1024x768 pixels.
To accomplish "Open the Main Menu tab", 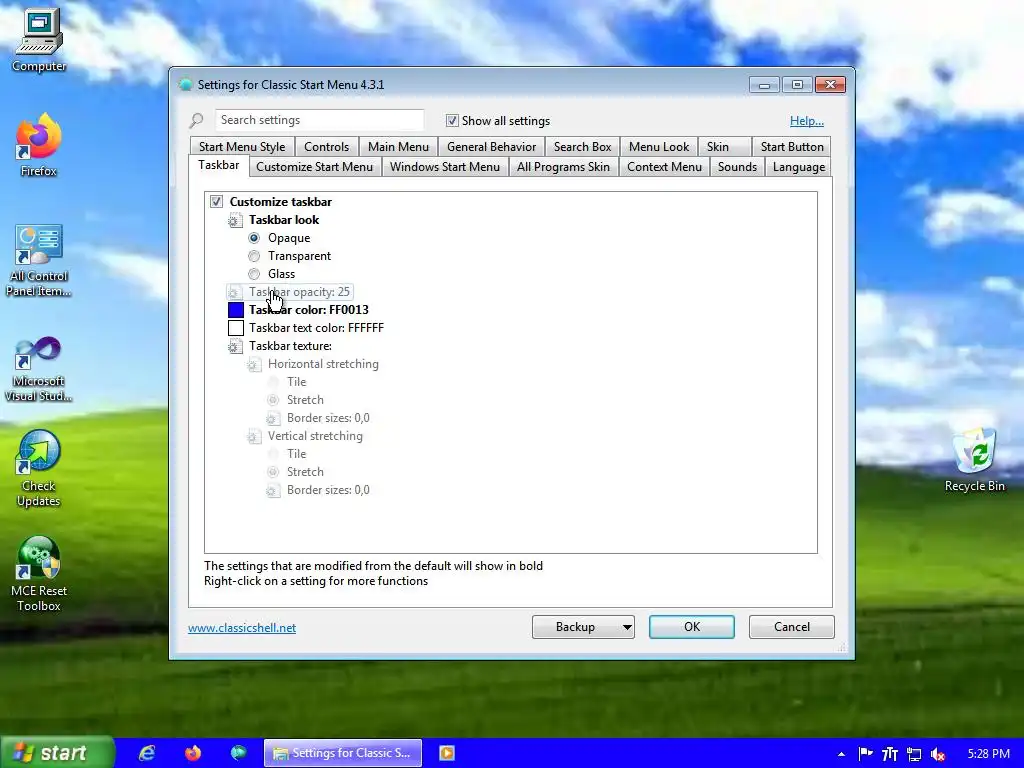I will pos(398,147).
